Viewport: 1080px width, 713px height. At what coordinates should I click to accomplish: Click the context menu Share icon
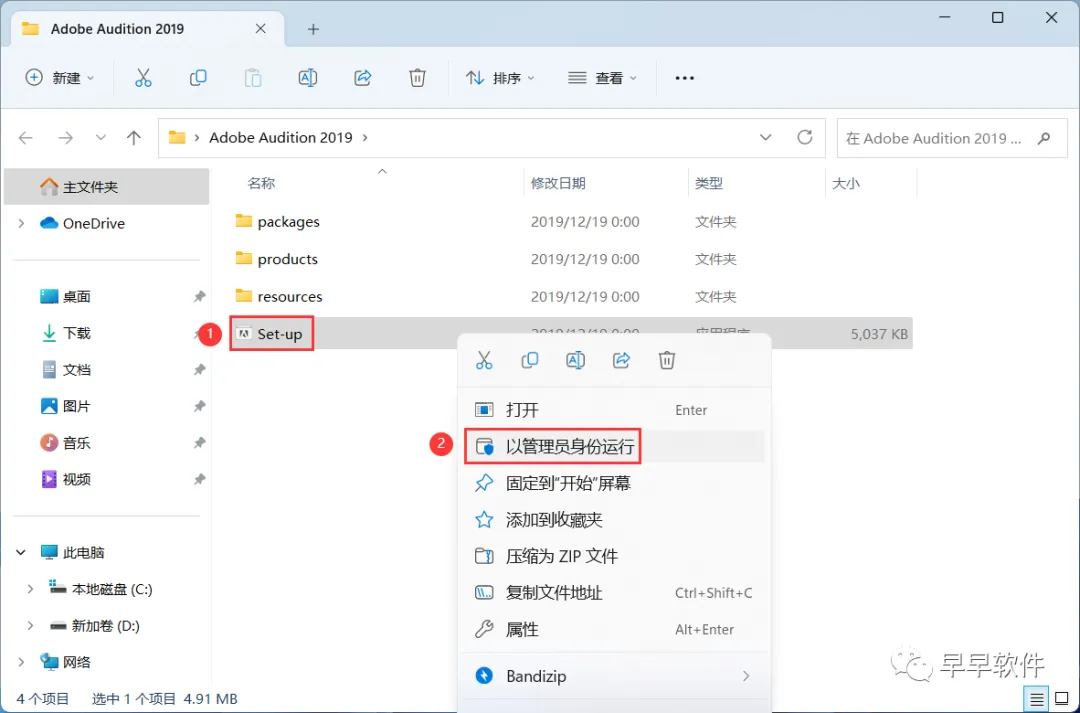tap(621, 360)
